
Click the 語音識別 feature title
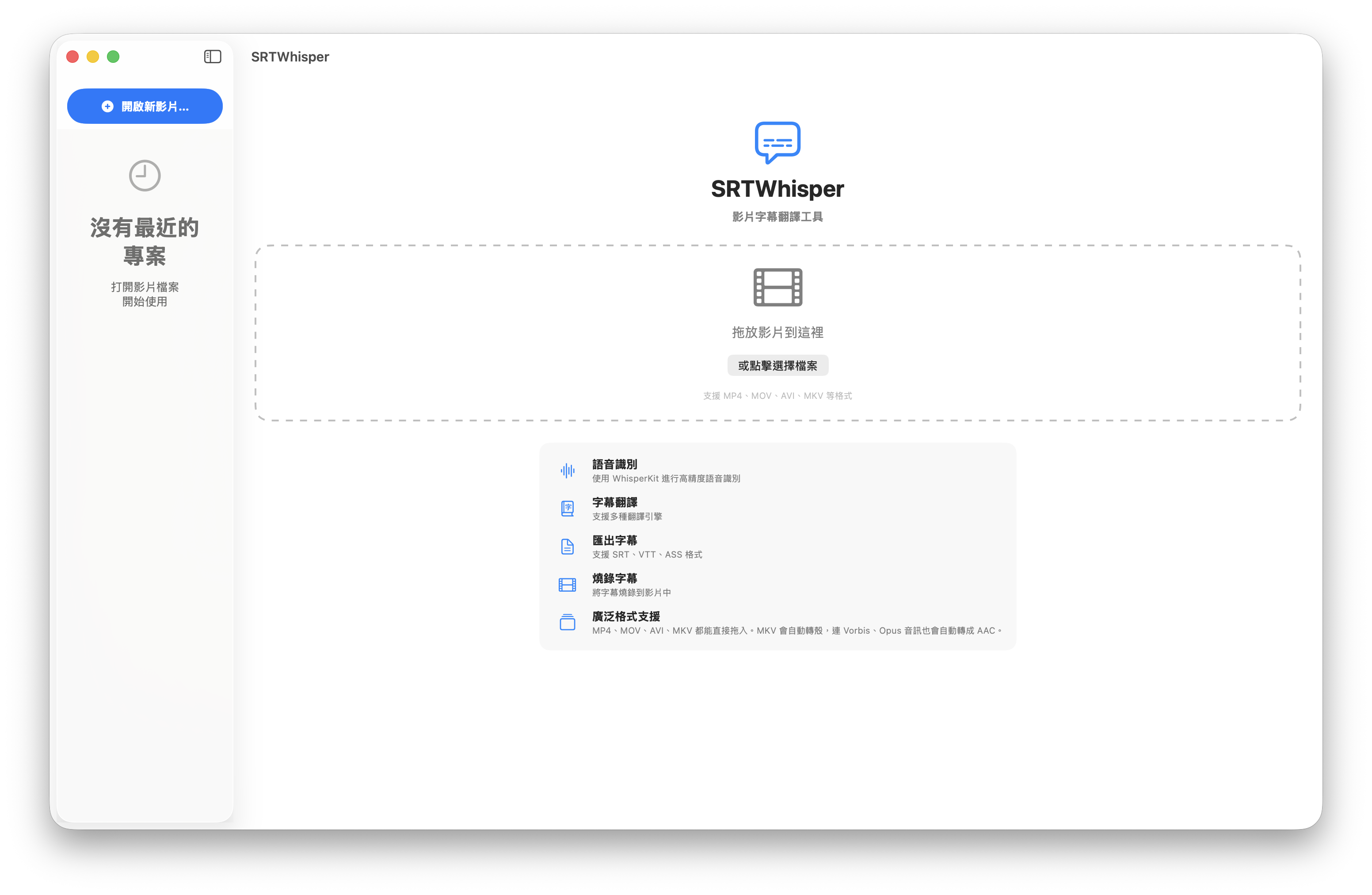point(614,464)
